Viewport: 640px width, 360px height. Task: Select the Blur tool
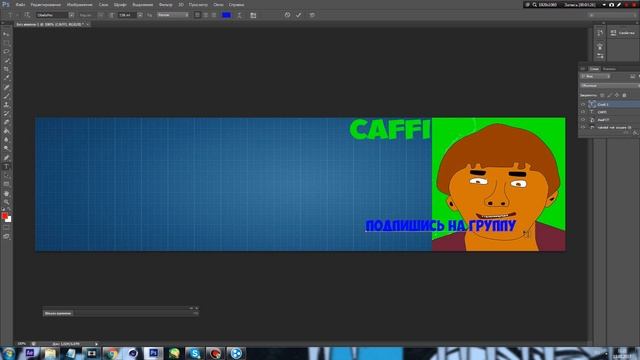pyautogui.click(x=6, y=140)
